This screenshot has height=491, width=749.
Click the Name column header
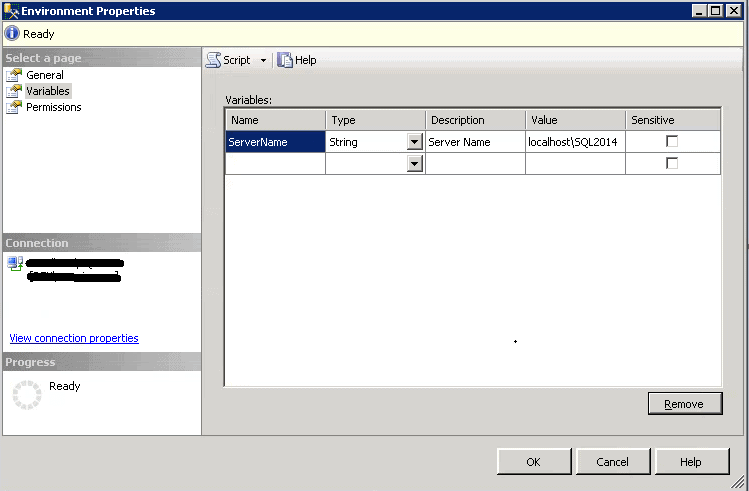click(275, 120)
